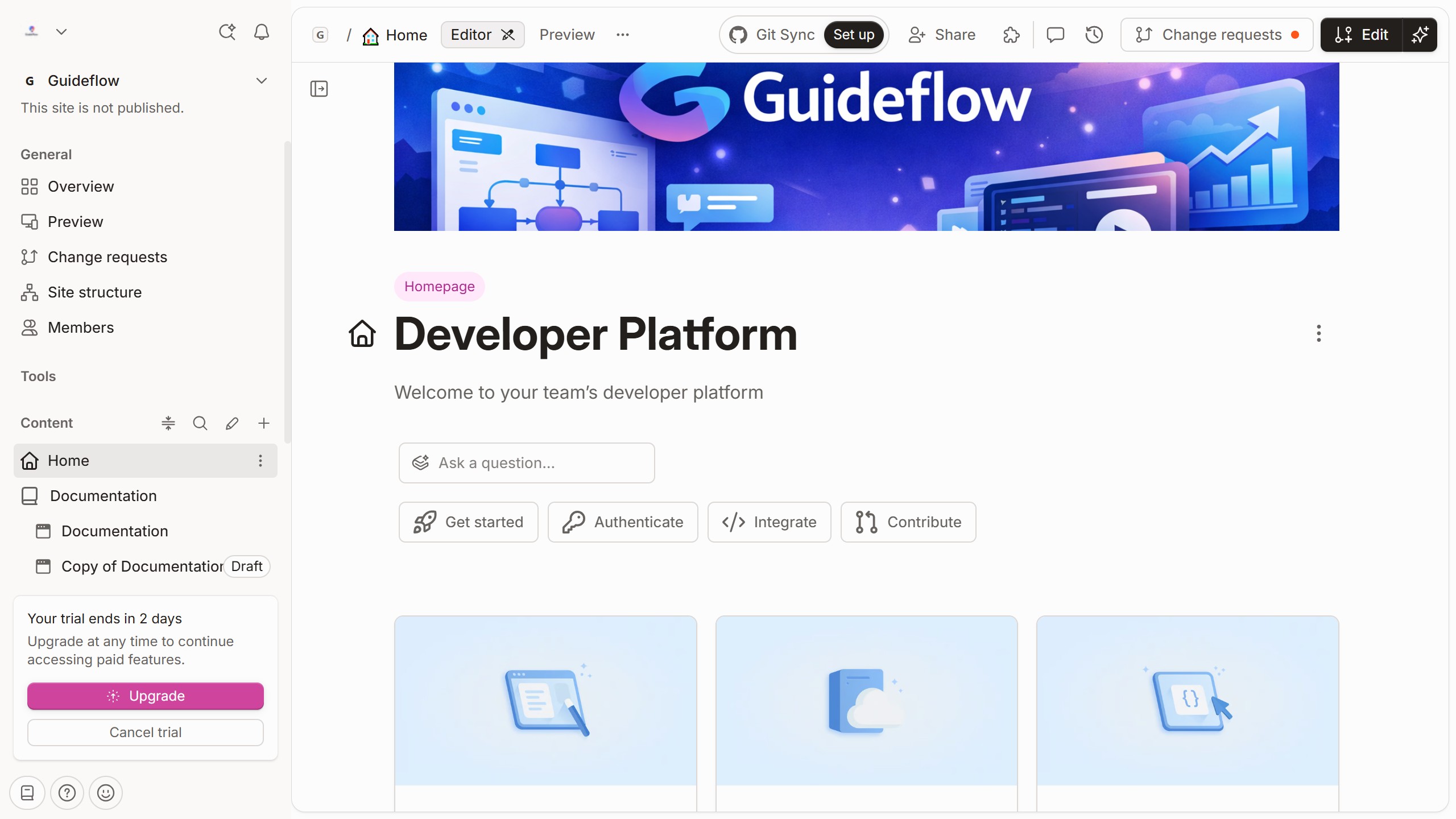The width and height of the screenshot is (1456, 819).
Task: Expand the organization switcher chevron
Action: (x=61, y=32)
